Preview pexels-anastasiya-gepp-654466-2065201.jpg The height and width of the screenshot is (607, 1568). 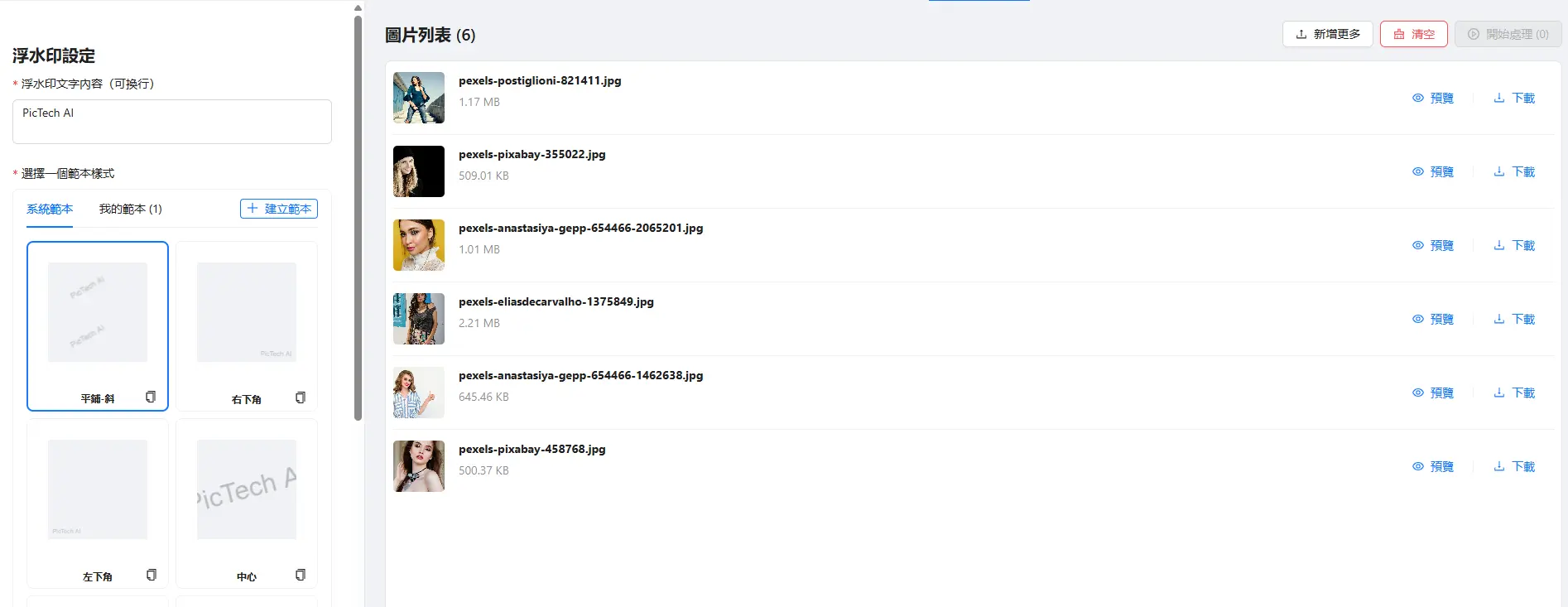[x=1433, y=245]
